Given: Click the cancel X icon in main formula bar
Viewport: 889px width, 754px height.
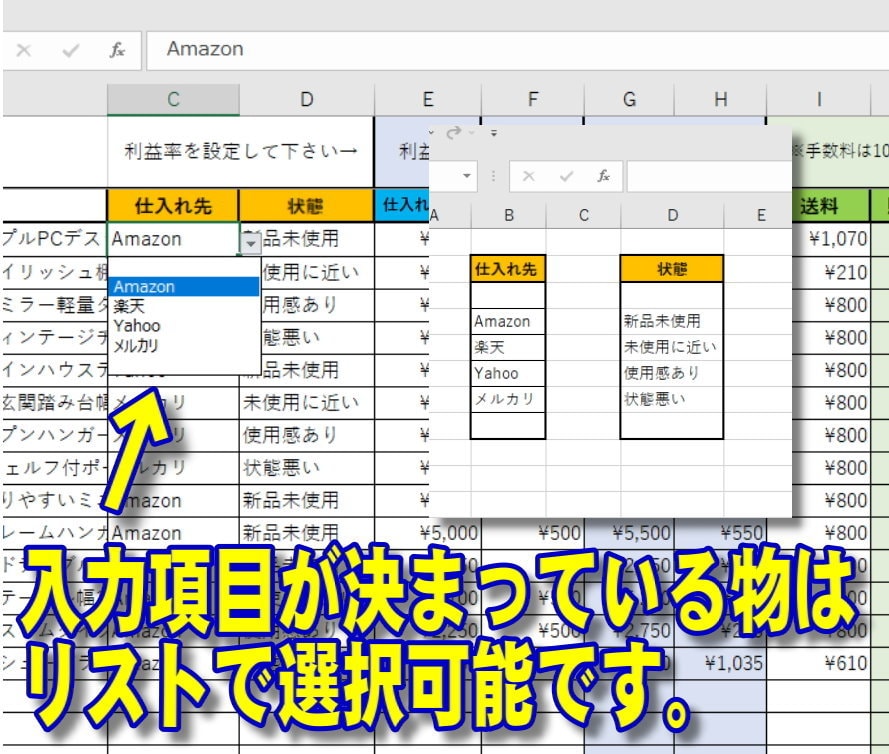Looking at the screenshot, I should click(24, 50).
